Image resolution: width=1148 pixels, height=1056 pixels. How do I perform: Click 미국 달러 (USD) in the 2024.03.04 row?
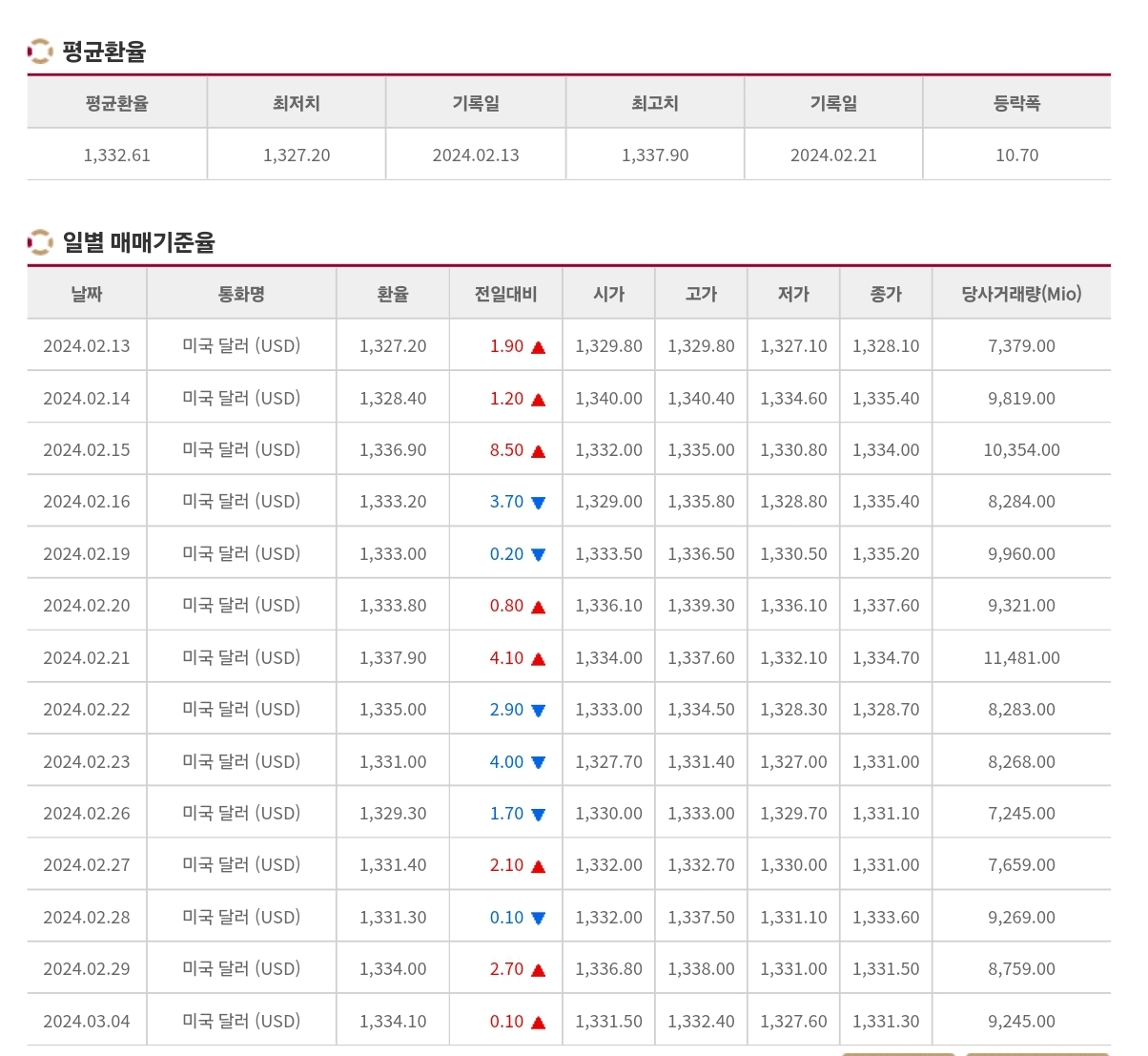pyautogui.click(x=241, y=1022)
